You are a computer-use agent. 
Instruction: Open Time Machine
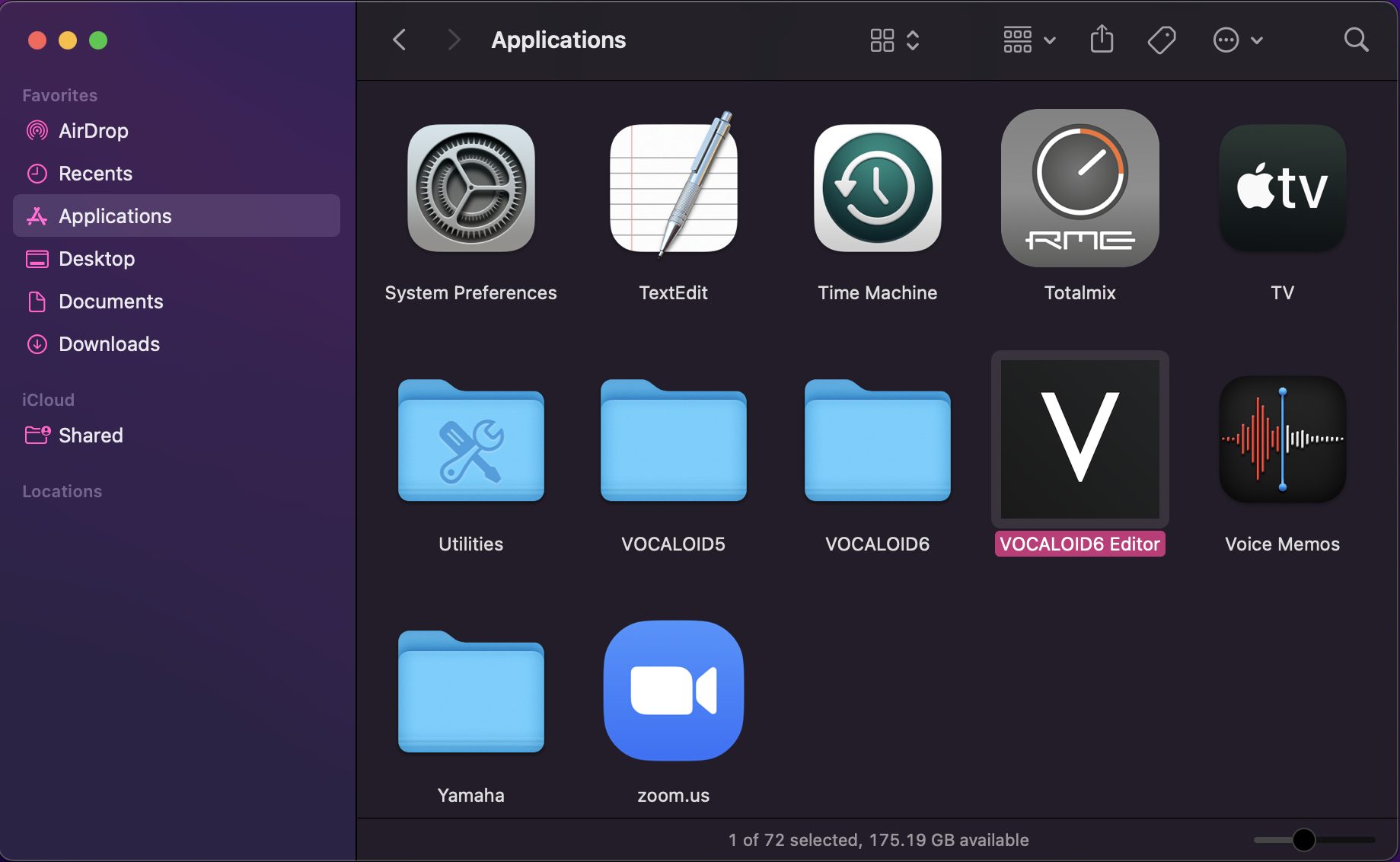coord(876,188)
